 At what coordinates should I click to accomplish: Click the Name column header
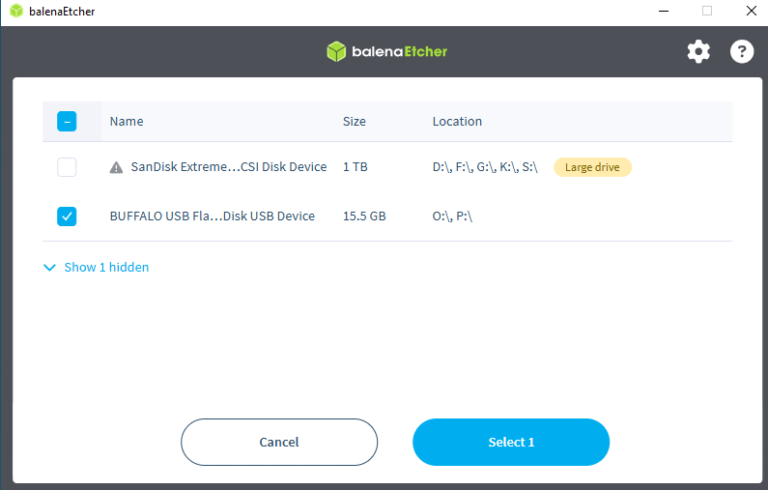[x=126, y=122]
